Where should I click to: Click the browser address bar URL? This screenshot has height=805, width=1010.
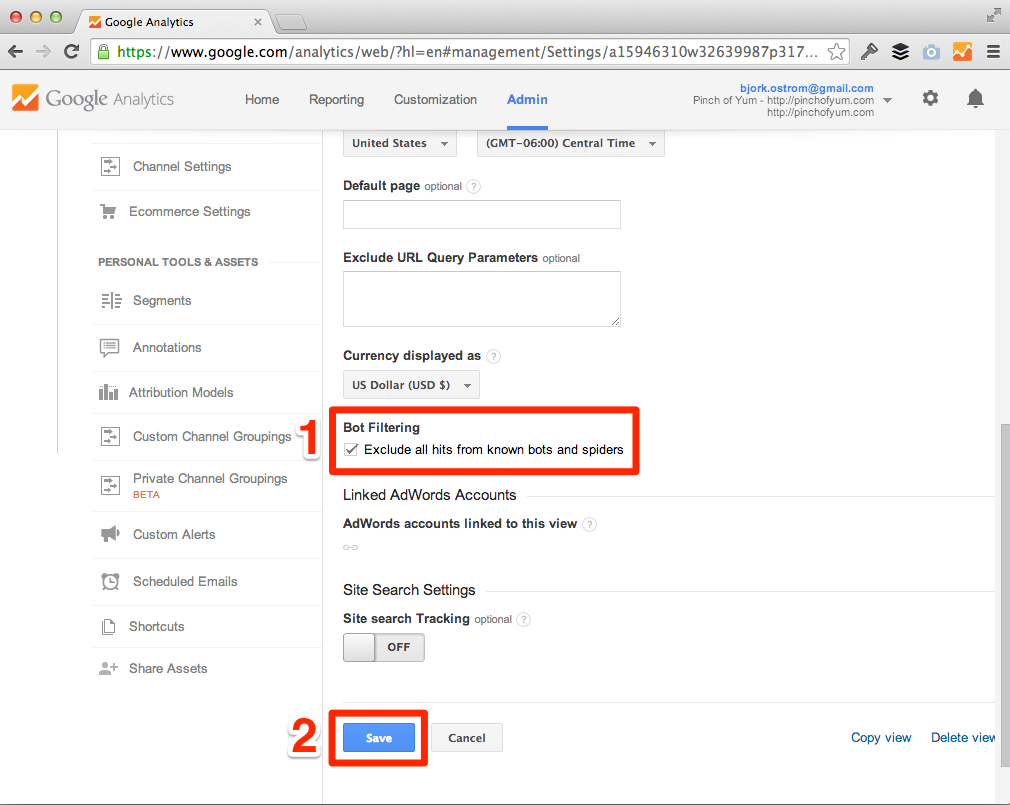(x=467, y=52)
